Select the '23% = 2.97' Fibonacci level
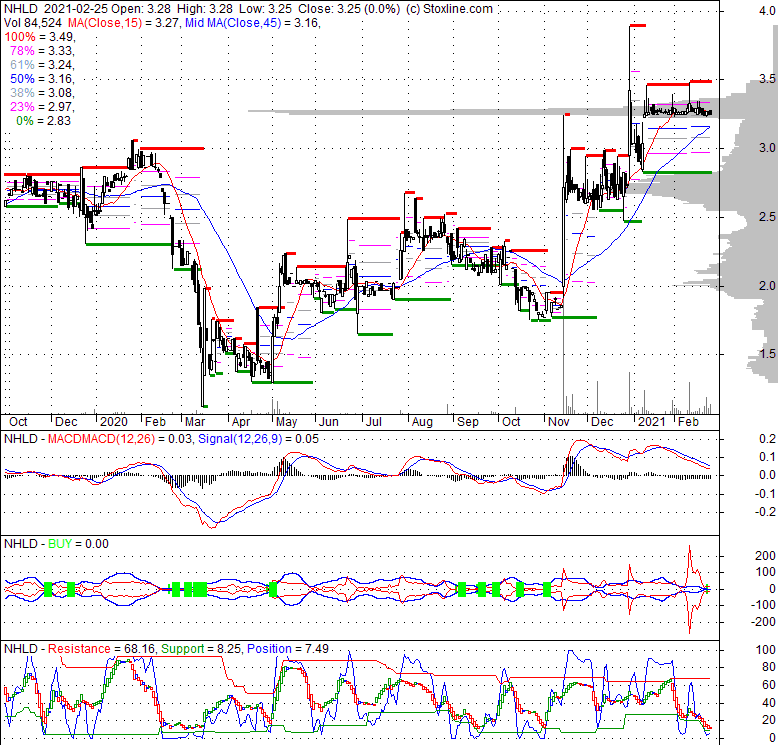 tap(42, 106)
